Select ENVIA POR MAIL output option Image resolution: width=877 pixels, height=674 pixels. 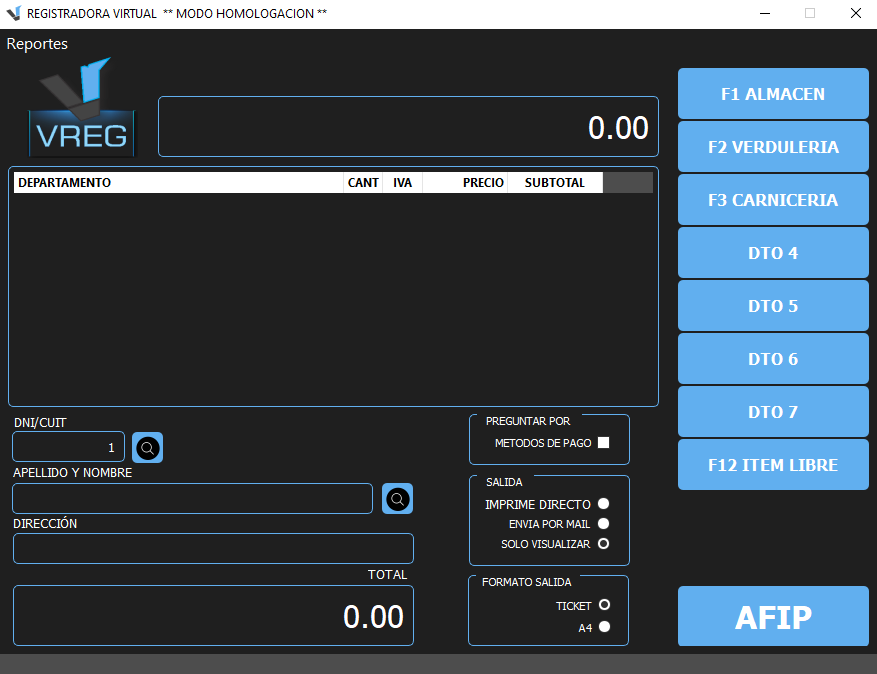click(x=603, y=524)
